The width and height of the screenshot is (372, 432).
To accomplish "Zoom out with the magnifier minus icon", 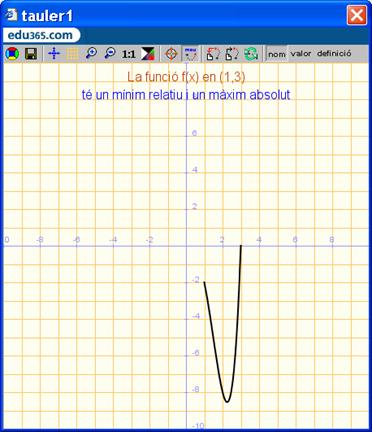I will pos(110,53).
